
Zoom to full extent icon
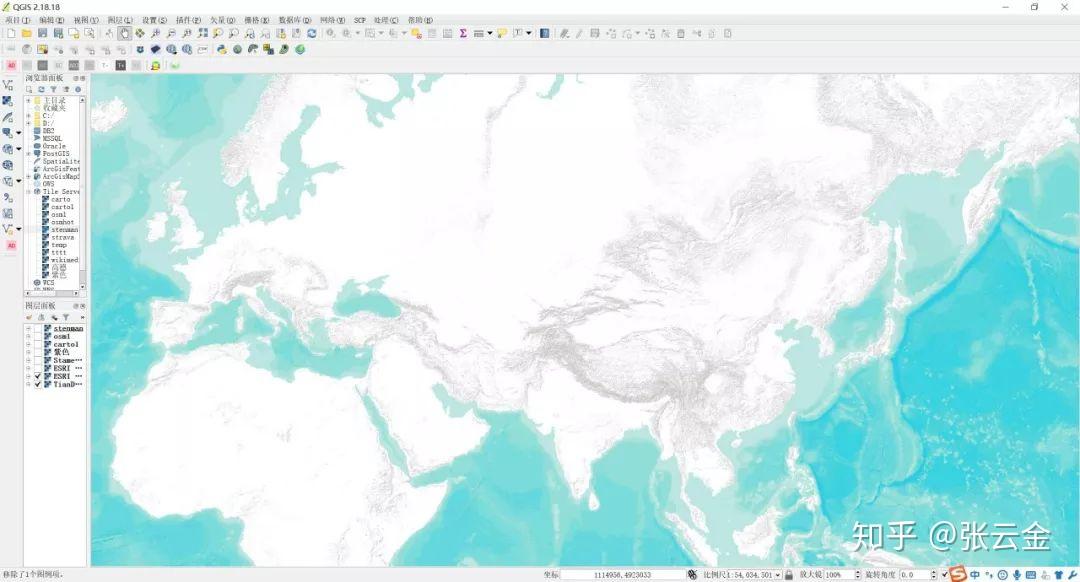(202, 33)
